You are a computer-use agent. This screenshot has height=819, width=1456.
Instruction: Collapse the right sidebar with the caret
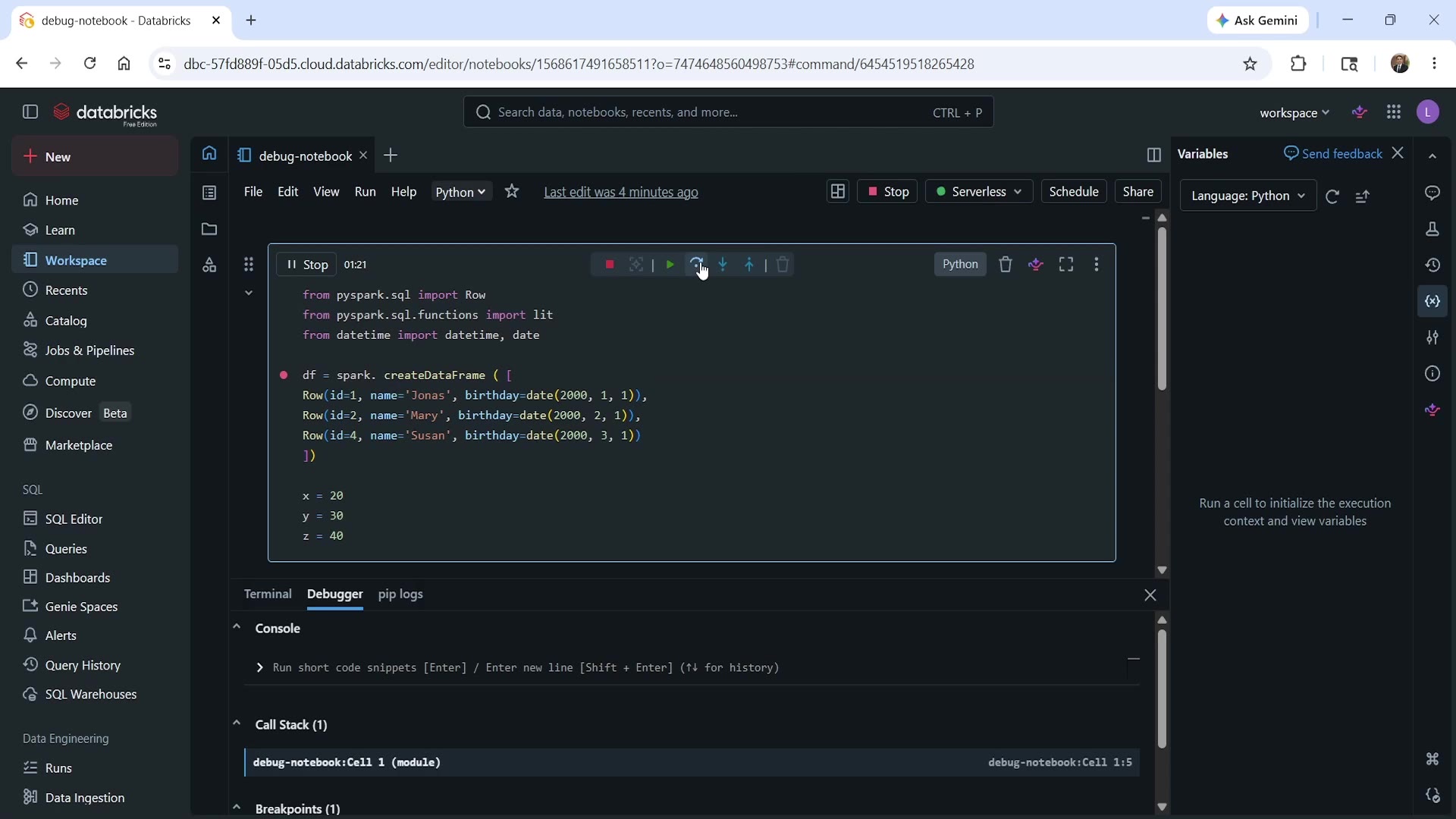click(1432, 156)
